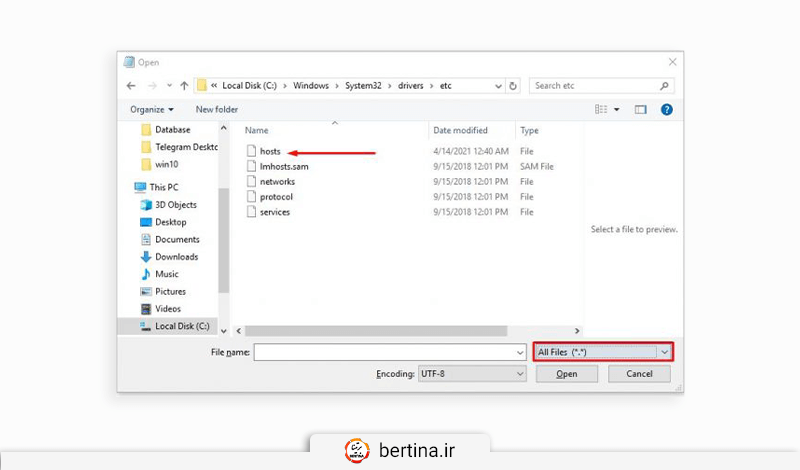Viewport: 800px width, 470px height.
Task: Click the sidebar scroll down arrow
Action: (x=223, y=331)
